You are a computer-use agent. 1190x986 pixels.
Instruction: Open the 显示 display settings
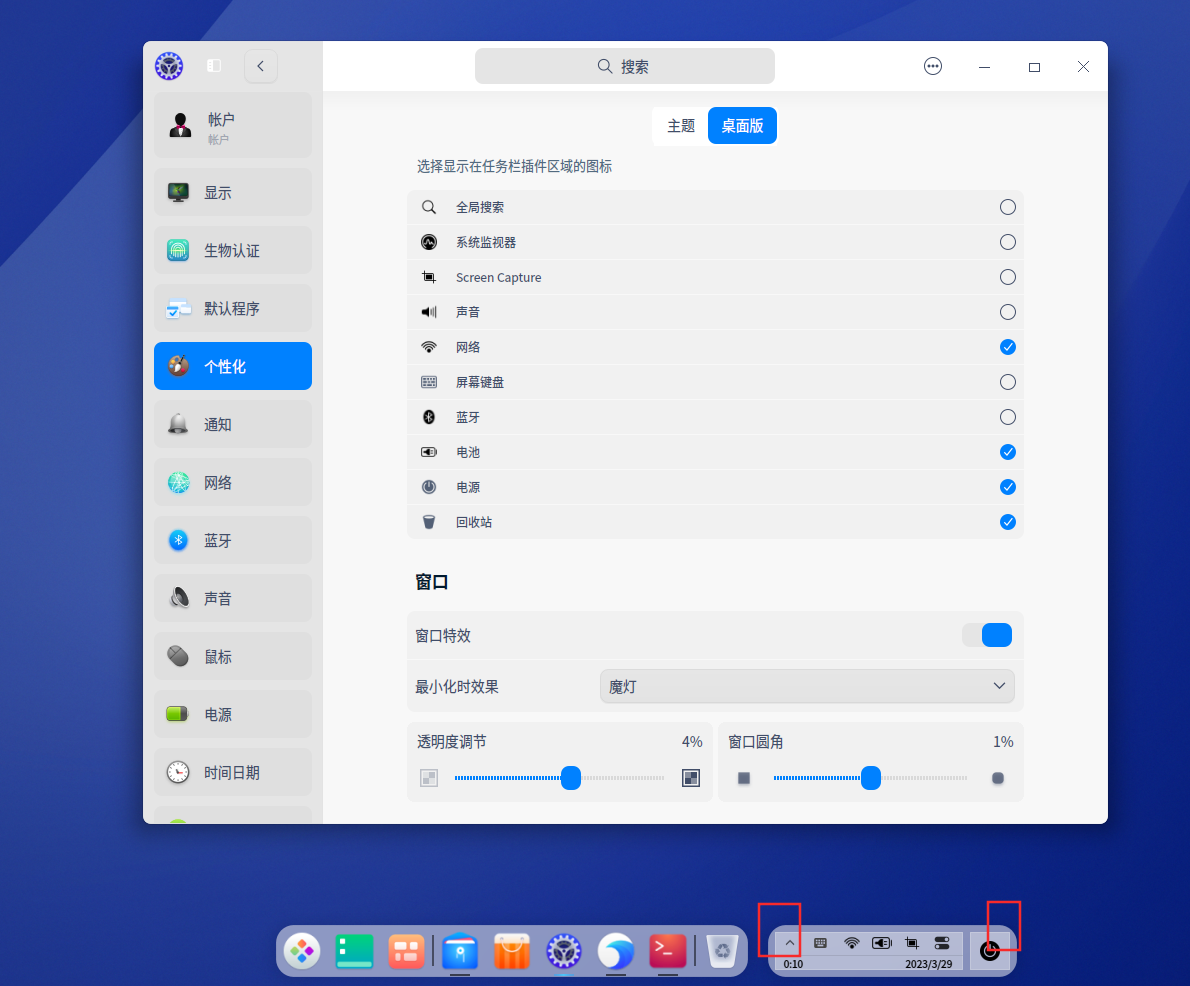(232, 193)
